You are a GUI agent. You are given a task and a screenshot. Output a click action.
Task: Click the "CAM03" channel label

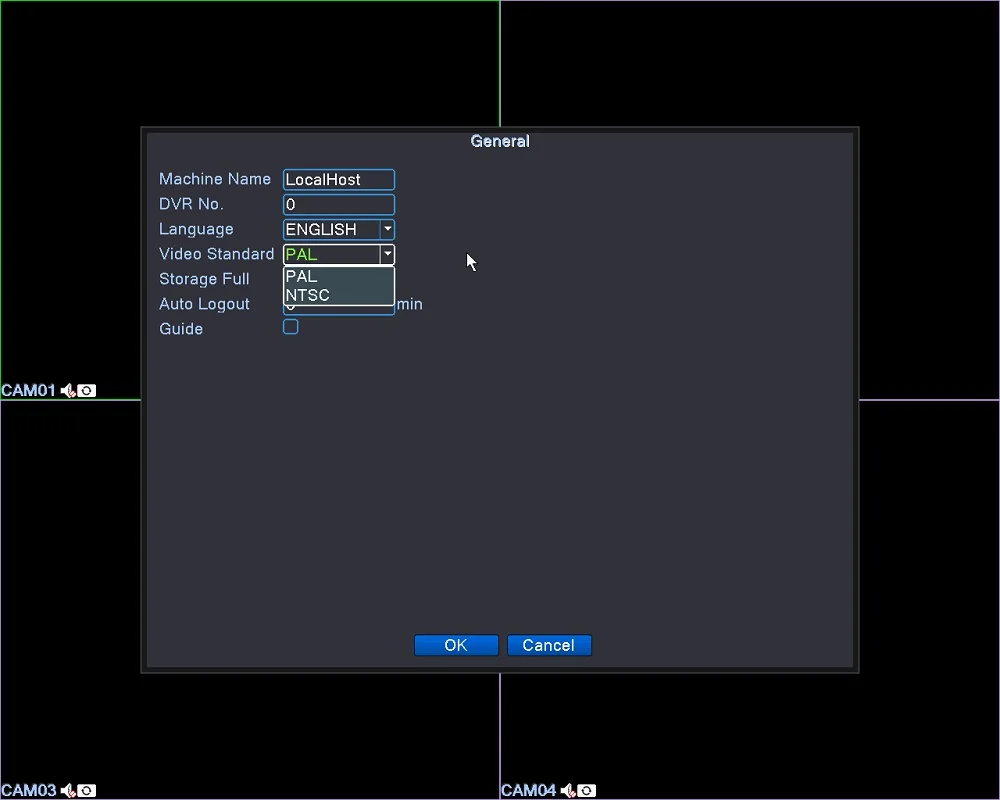pyautogui.click(x=29, y=791)
